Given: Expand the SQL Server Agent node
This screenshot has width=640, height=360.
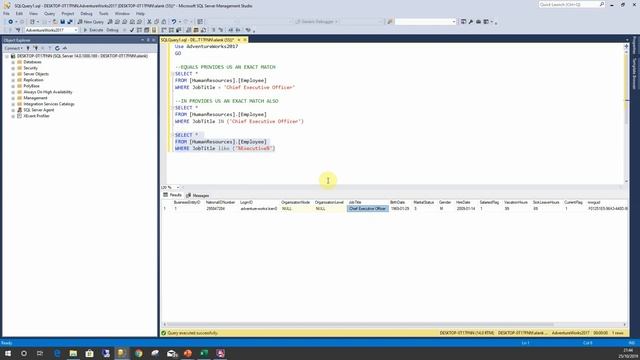Looking at the screenshot, I should click(13, 110).
